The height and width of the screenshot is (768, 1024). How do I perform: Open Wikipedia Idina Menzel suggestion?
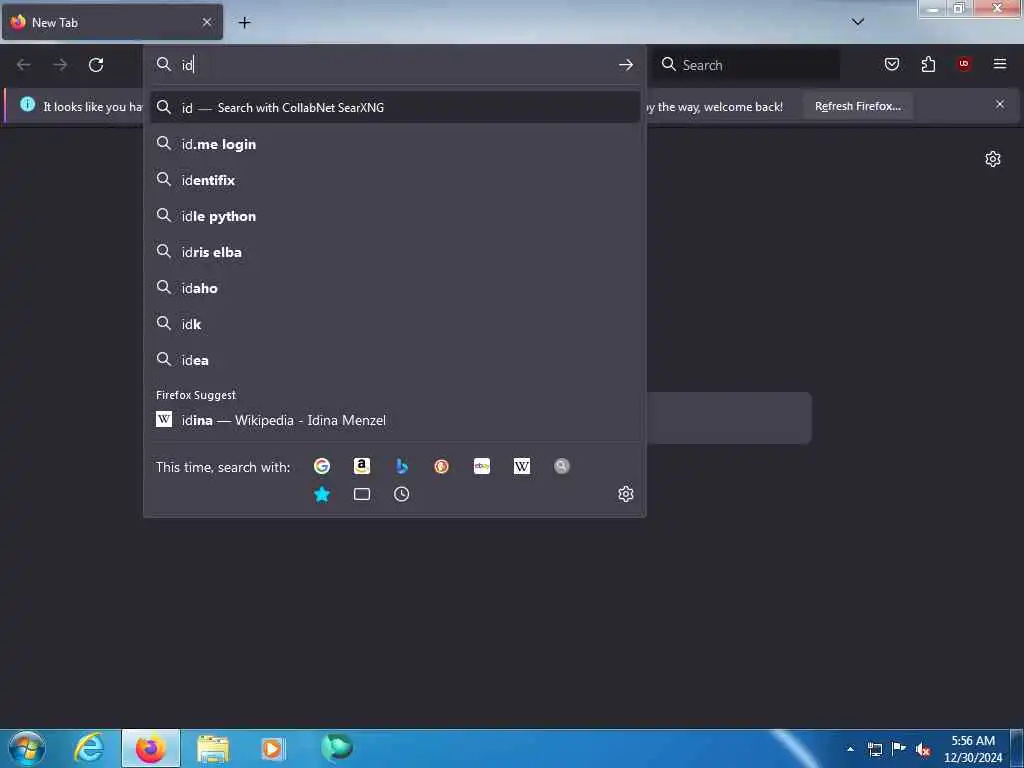[x=394, y=420]
